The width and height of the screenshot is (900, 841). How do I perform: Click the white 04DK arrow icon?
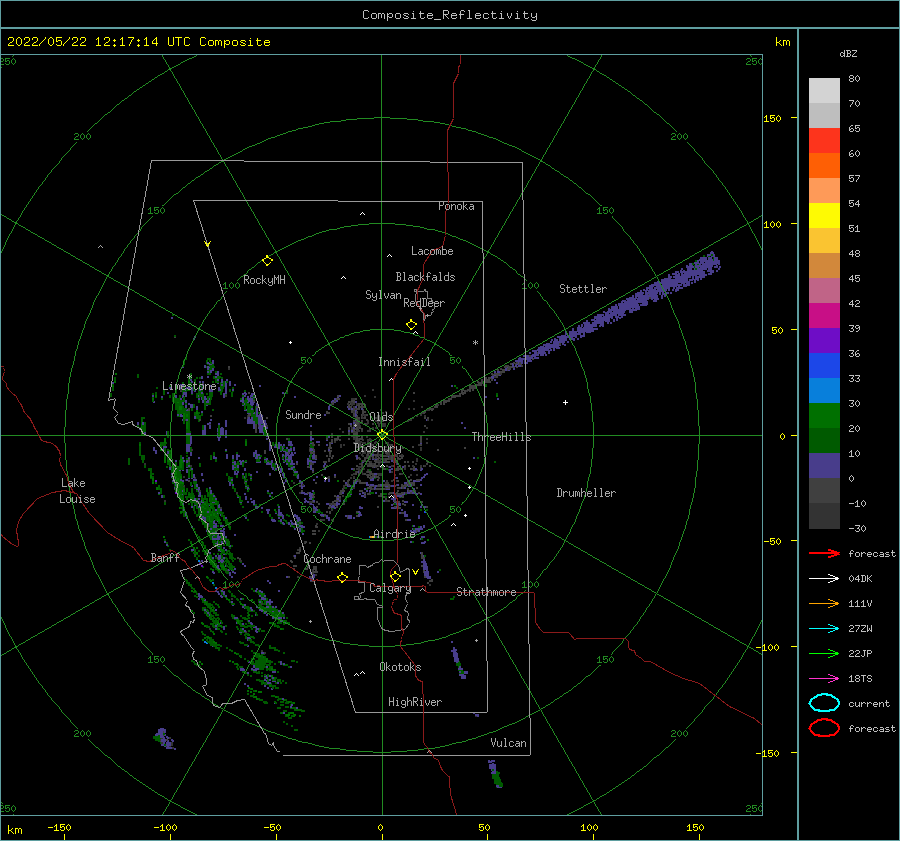click(824, 578)
